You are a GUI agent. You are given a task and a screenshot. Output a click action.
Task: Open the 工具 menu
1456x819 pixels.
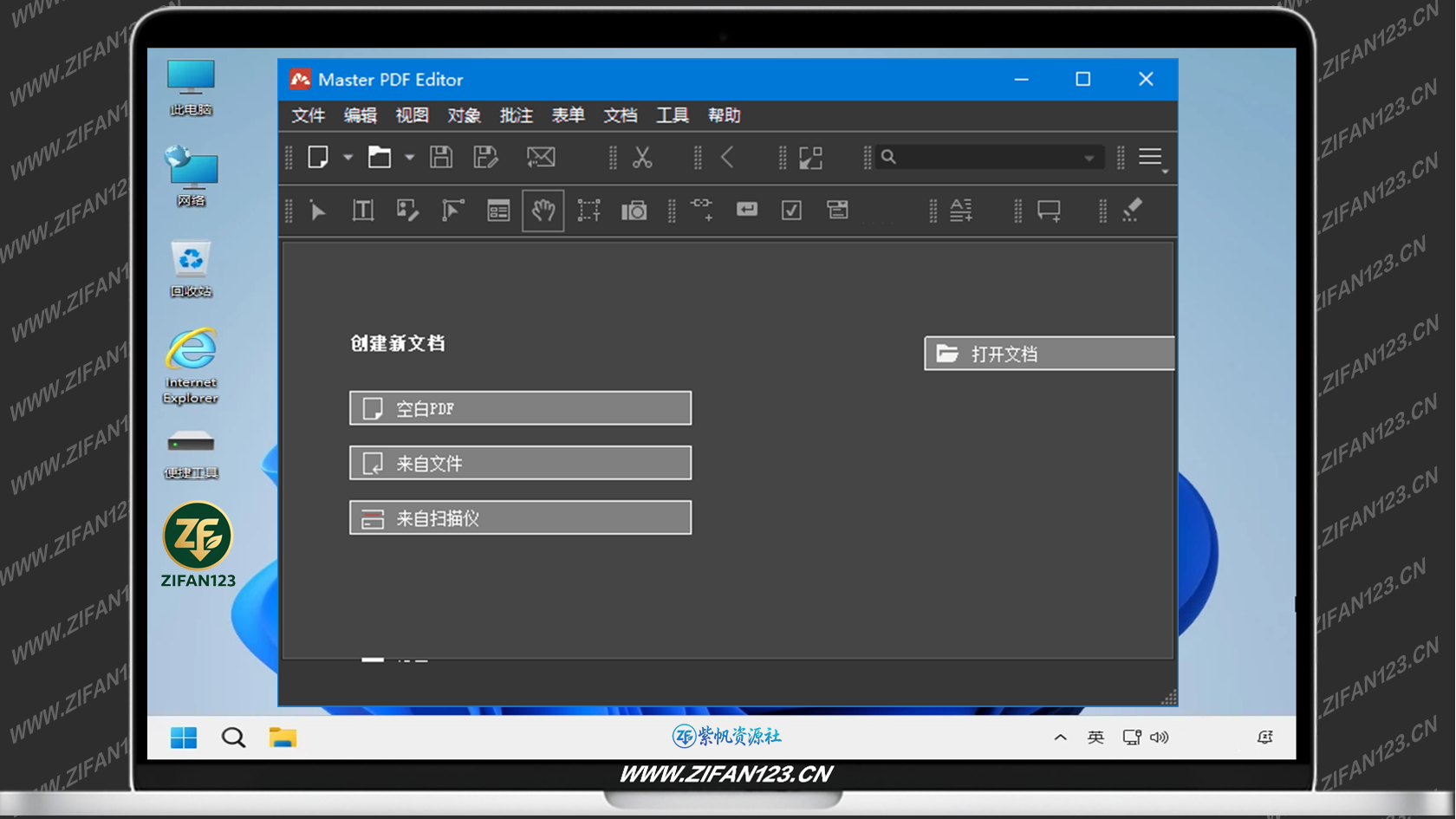pyautogui.click(x=673, y=115)
